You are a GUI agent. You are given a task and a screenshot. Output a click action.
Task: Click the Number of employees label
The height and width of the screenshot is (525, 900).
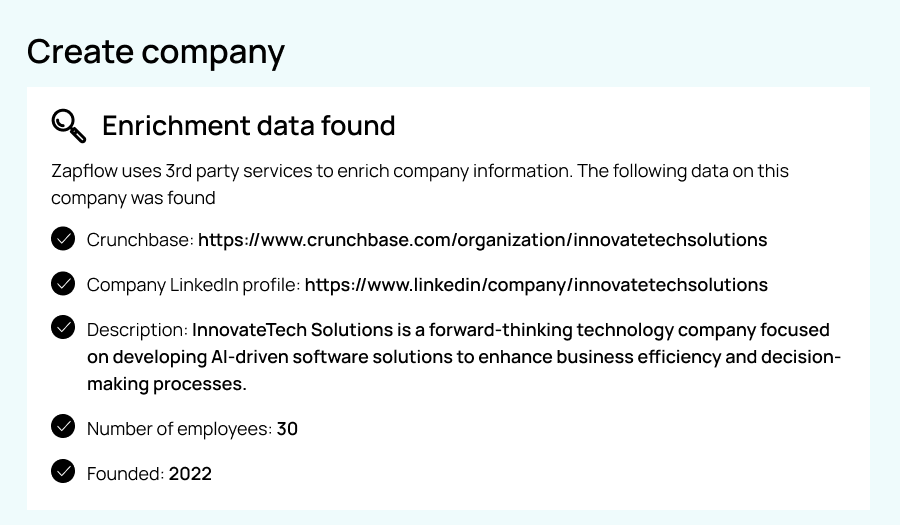(179, 429)
